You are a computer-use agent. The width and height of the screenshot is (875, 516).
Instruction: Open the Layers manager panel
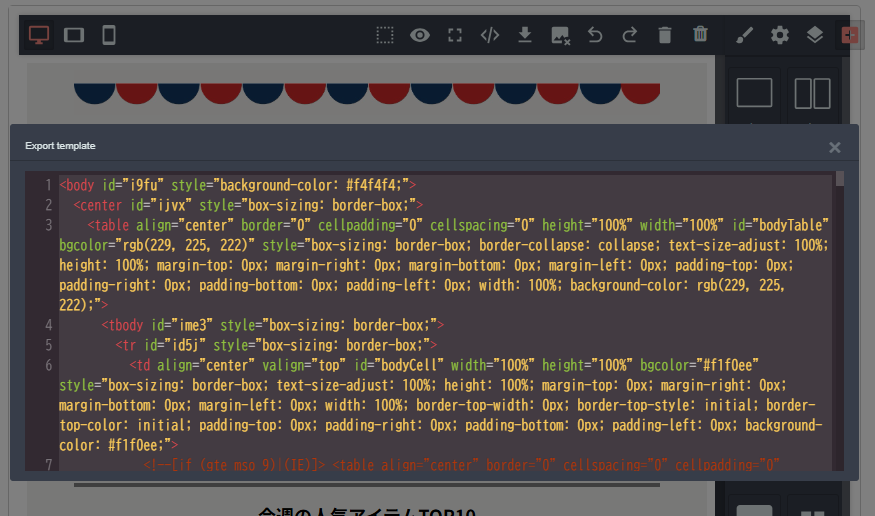point(815,35)
